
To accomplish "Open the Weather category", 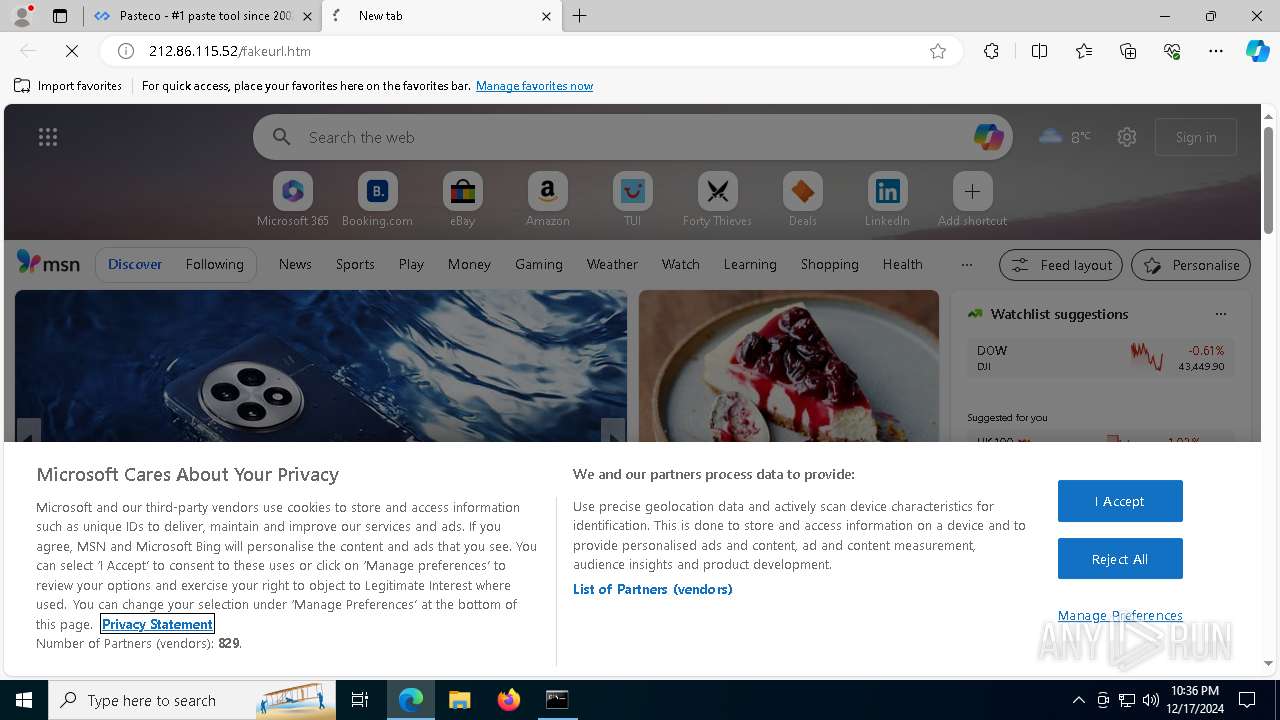I will coord(612,264).
